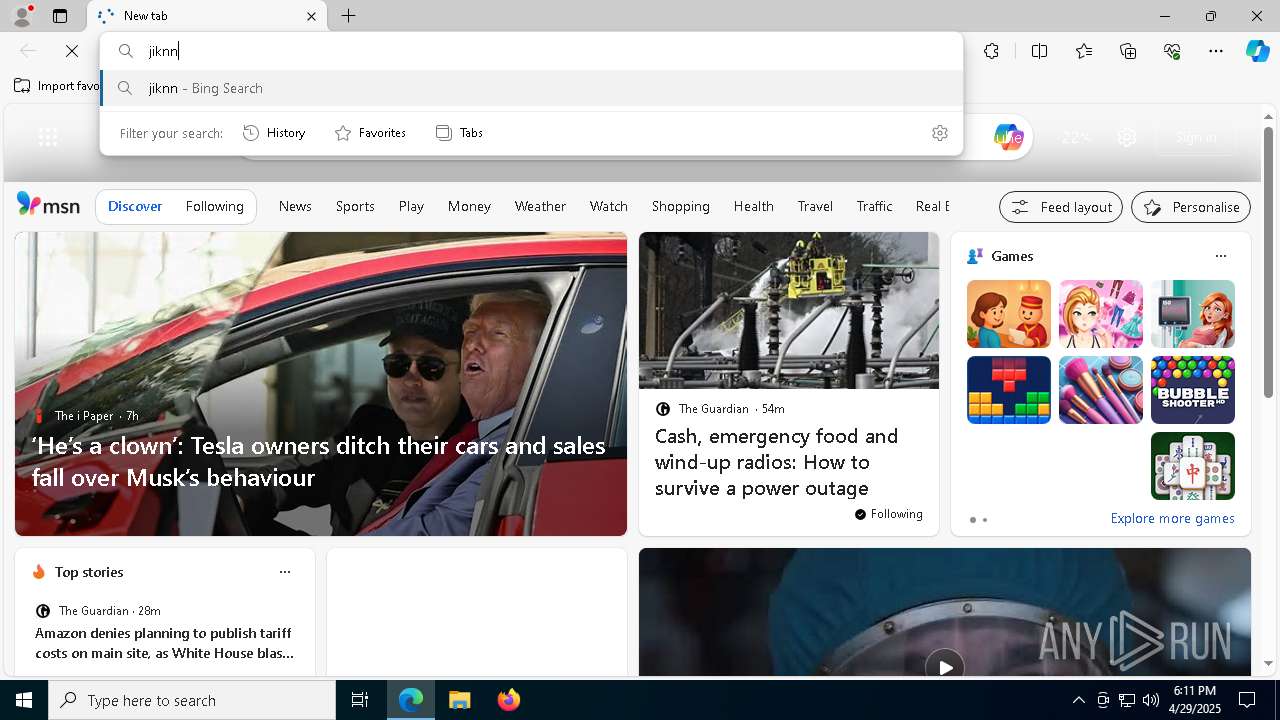Filter search by Favorites
Viewport: 1280px width, 720px height.
click(x=370, y=132)
